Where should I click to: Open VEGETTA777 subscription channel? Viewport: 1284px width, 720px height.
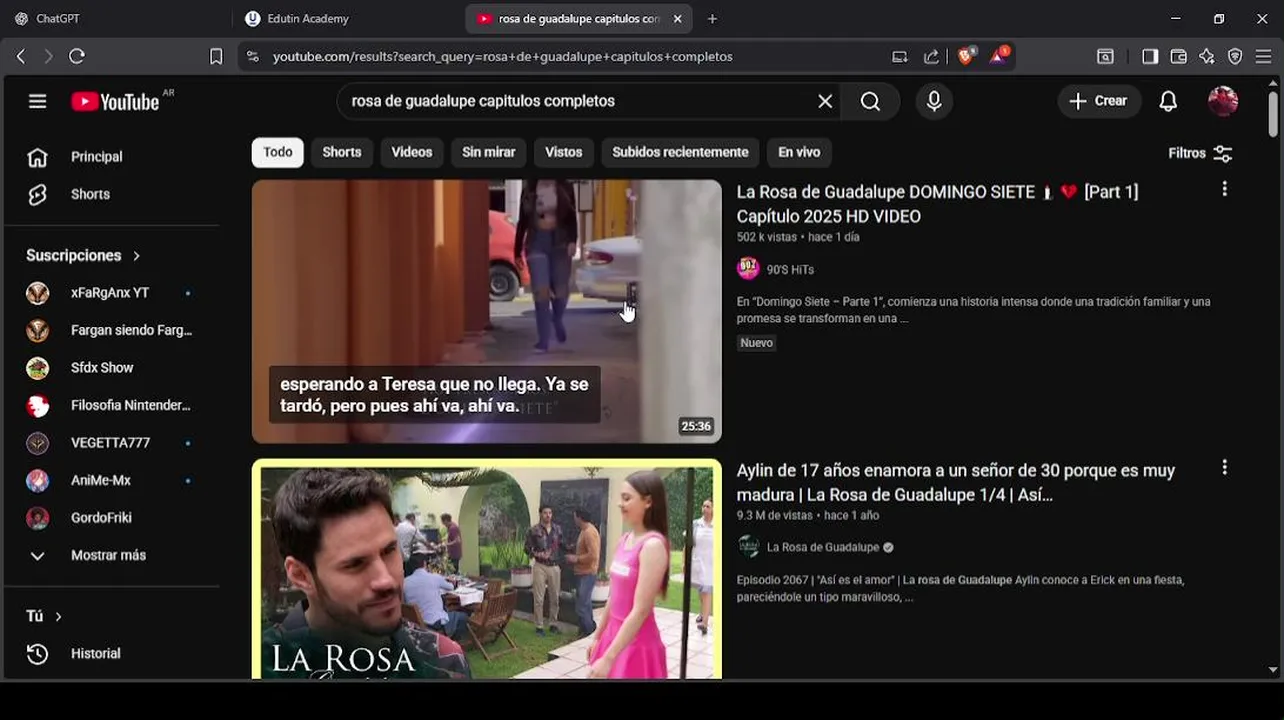coord(112,443)
